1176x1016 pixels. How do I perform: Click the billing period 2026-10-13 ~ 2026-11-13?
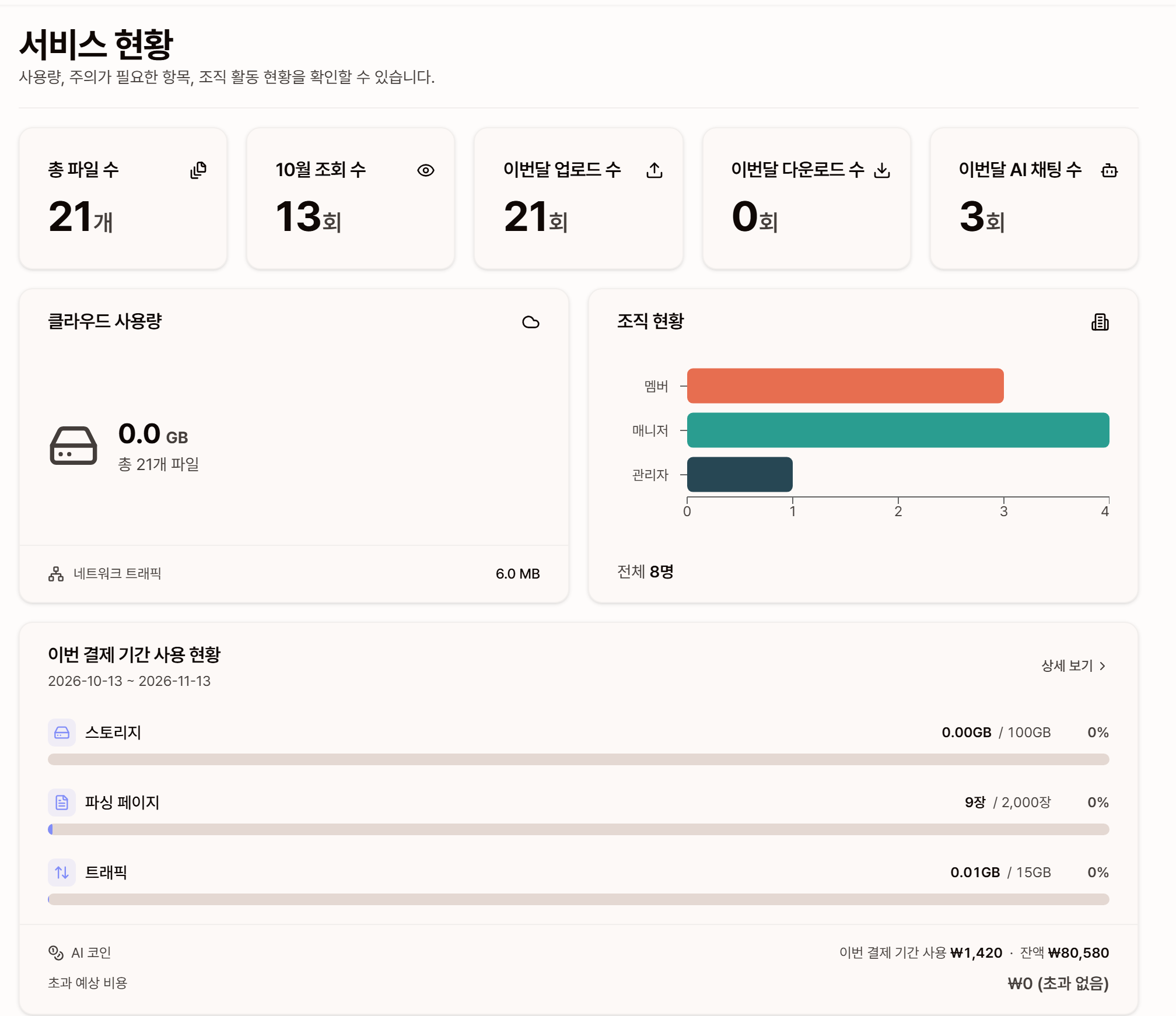(x=129, y=681)
